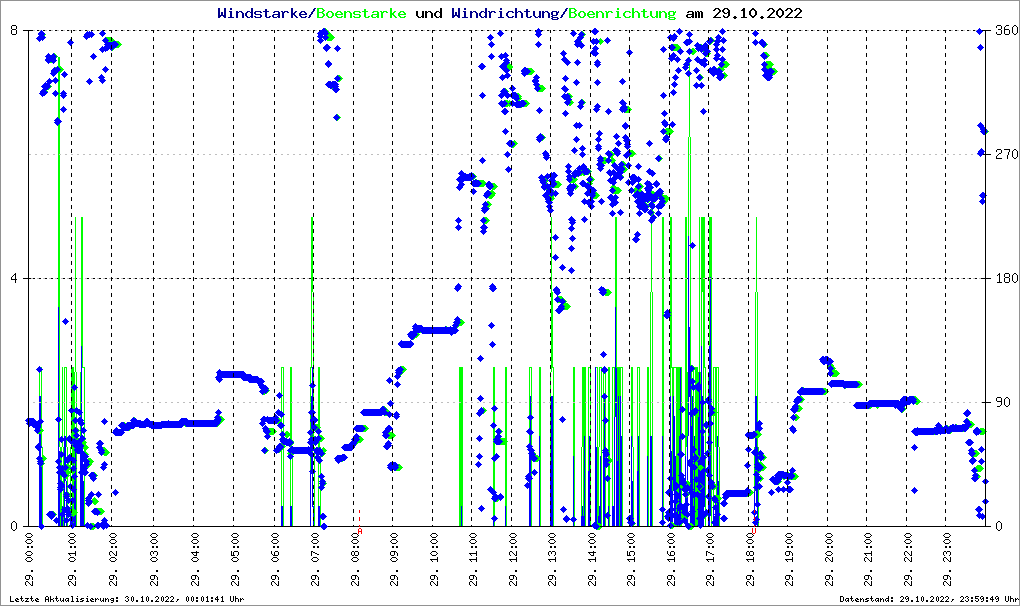Click the x-axis label '29. 08:00'
This screenshot has height=606, width=1020.
(355, 559)
